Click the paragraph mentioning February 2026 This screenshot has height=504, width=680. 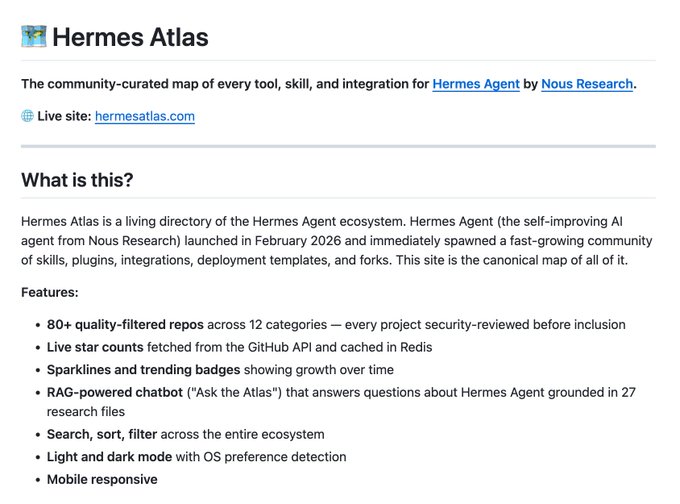click(337, 241)
